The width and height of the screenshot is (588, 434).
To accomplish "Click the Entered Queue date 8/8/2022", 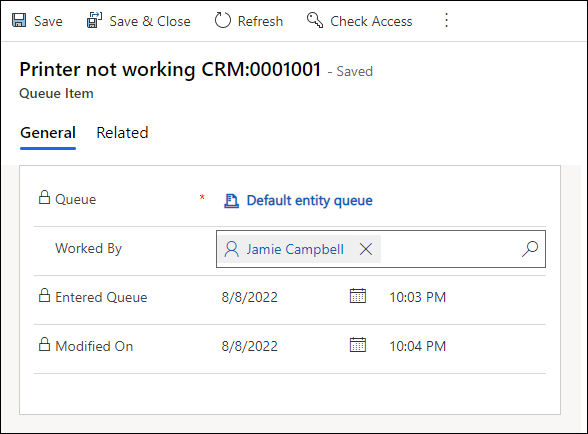I will coord(249,297).
